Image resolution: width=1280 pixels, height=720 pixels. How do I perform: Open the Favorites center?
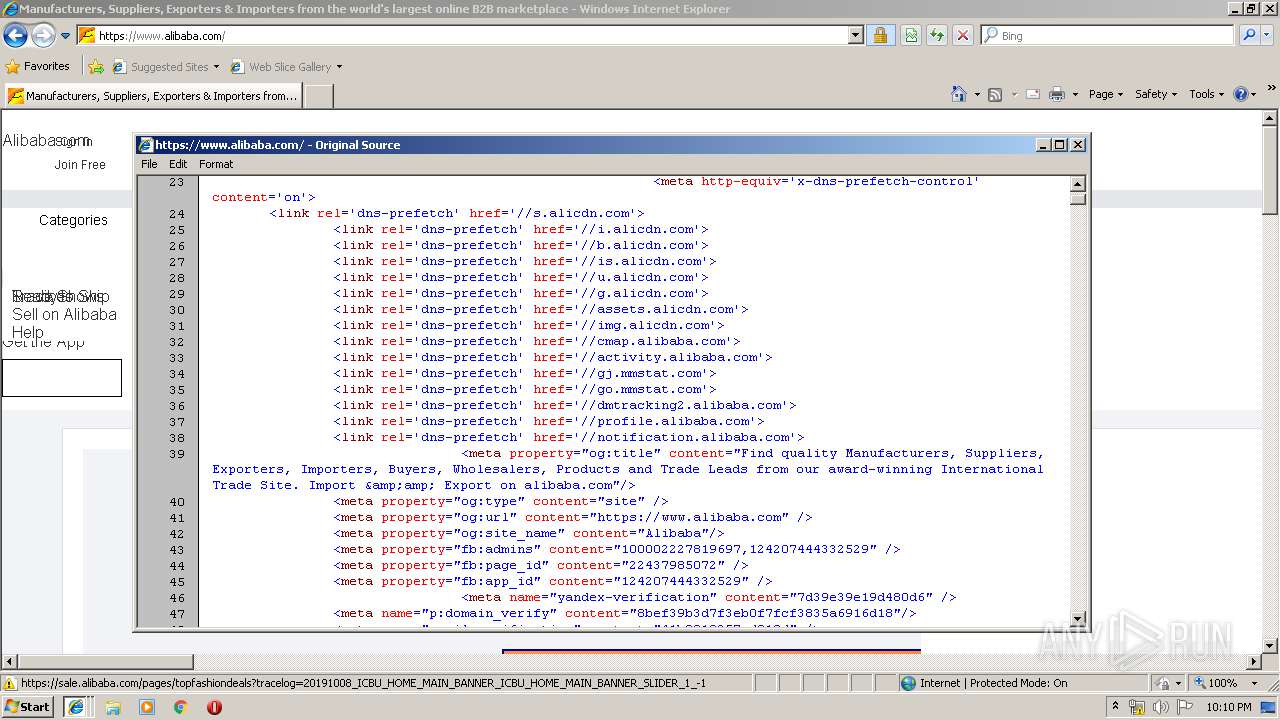[38, 66]
